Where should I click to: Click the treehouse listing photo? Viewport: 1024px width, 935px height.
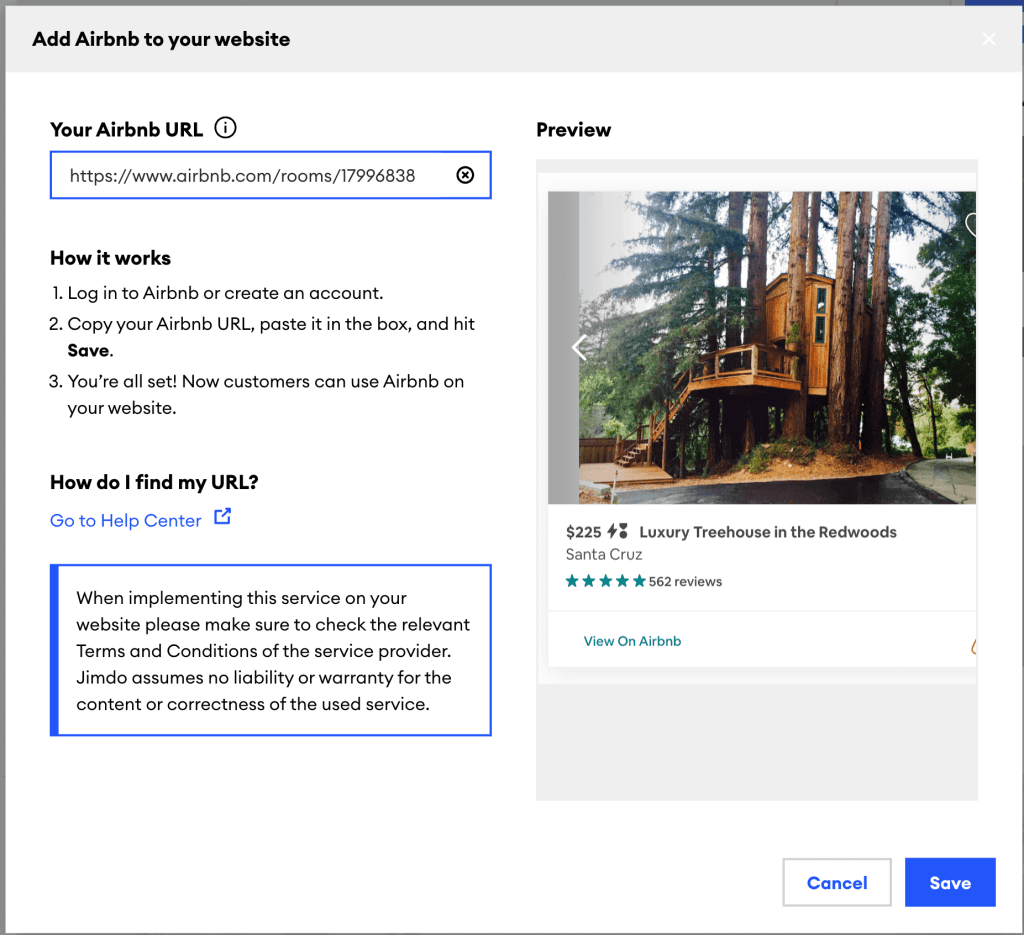pos(761,347)
